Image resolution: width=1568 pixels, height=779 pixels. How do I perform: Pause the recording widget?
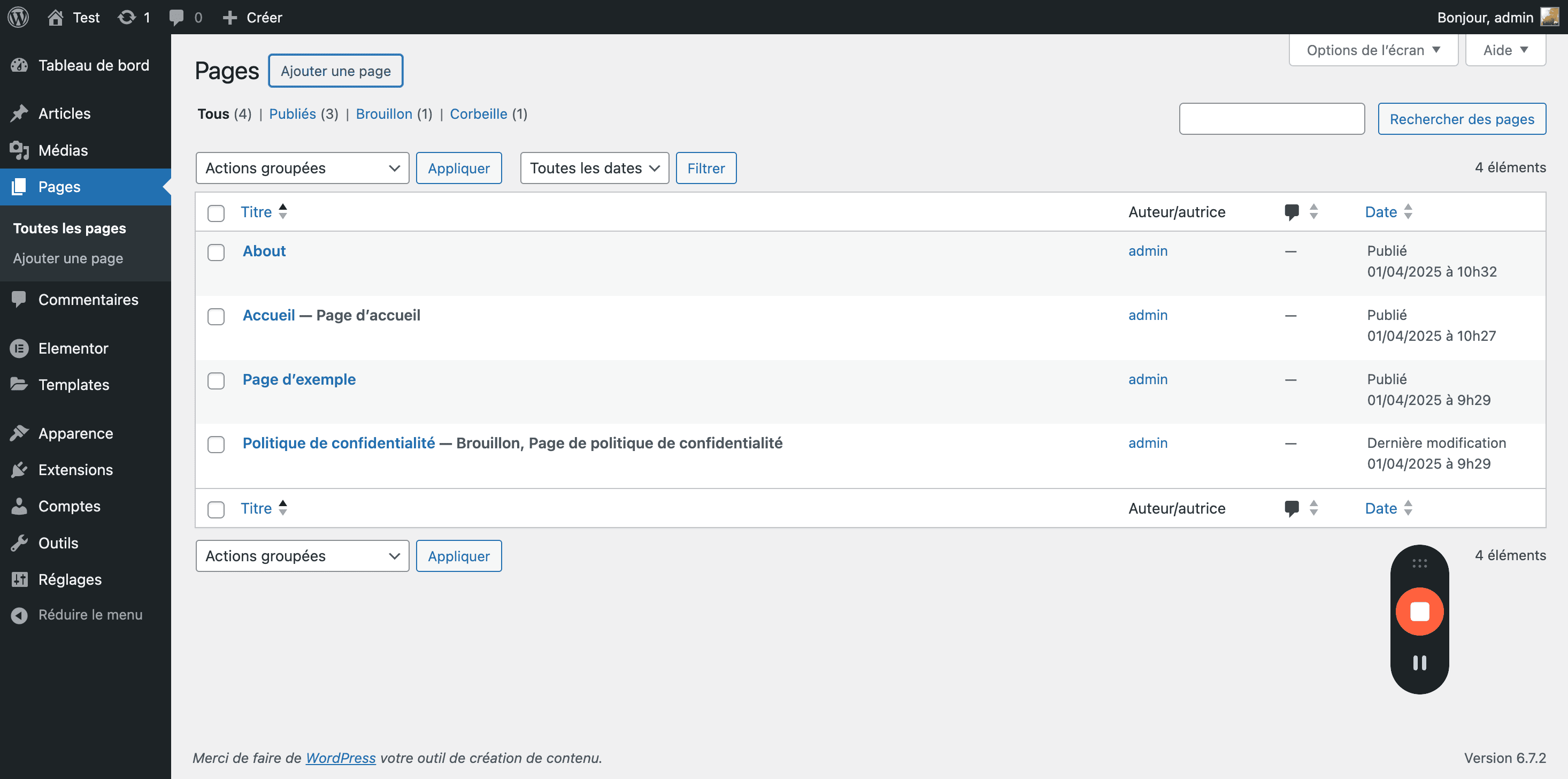(x=1419, y=663)
